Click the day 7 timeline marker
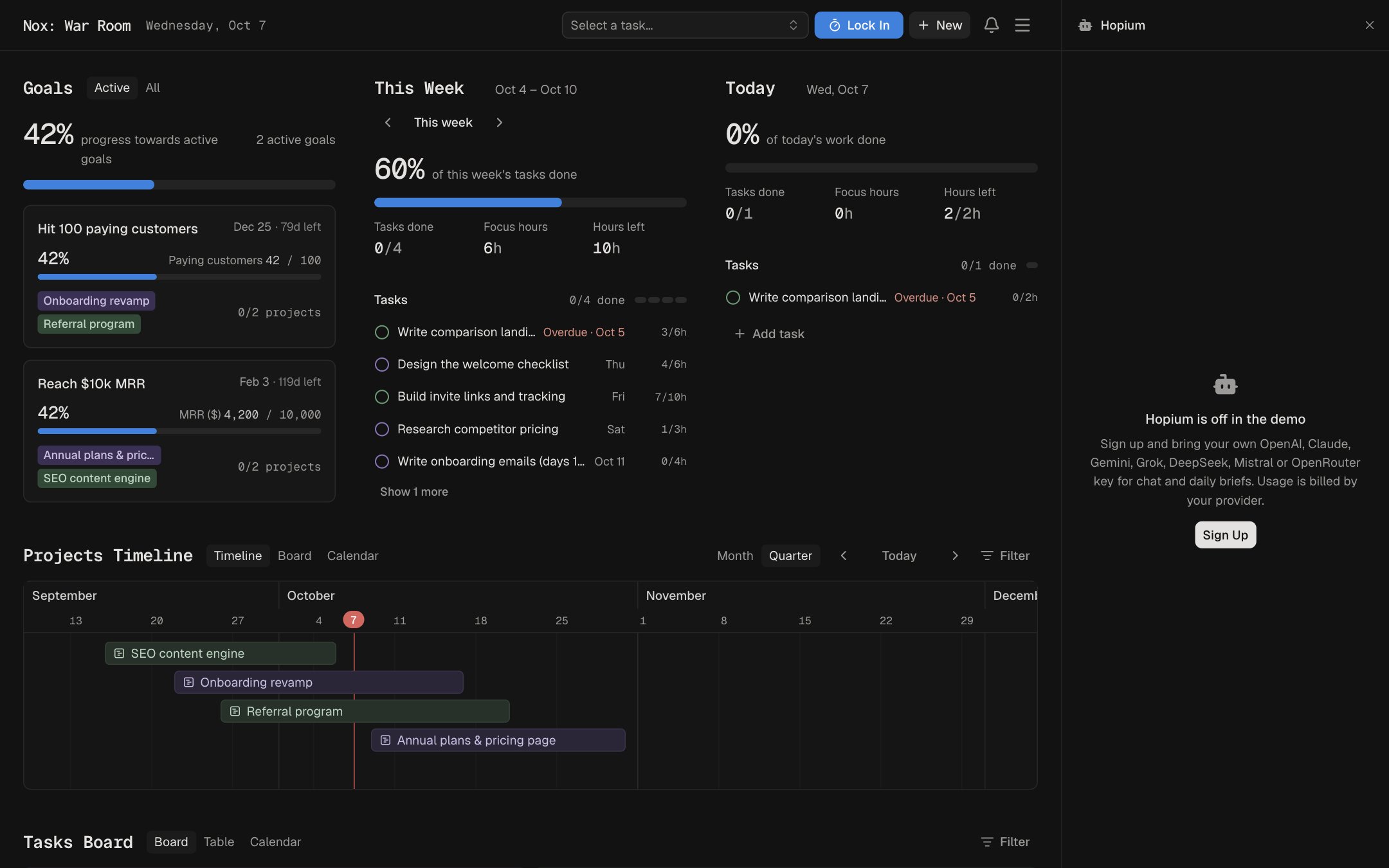1389x868 pixels. [353, 620]
